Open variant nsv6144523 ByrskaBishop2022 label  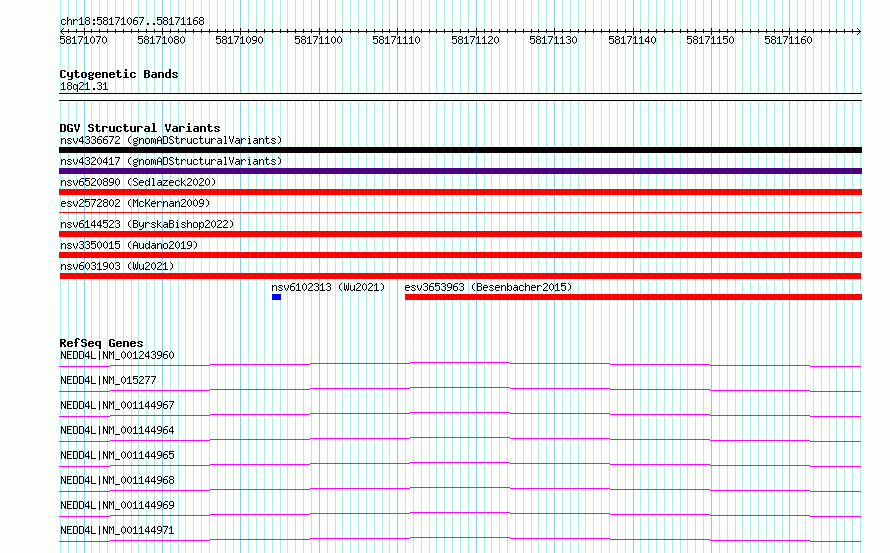point(147,224)
